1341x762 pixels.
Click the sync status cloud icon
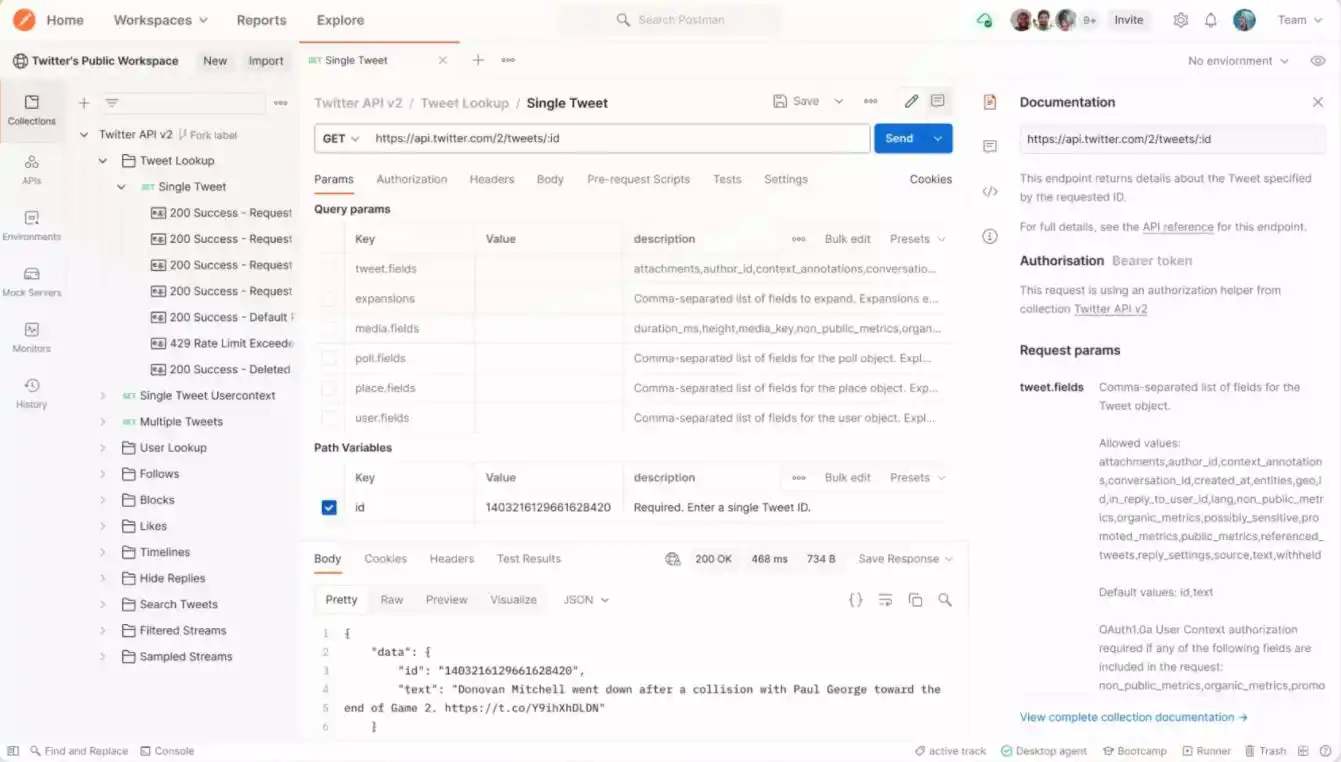coord(984,20)
